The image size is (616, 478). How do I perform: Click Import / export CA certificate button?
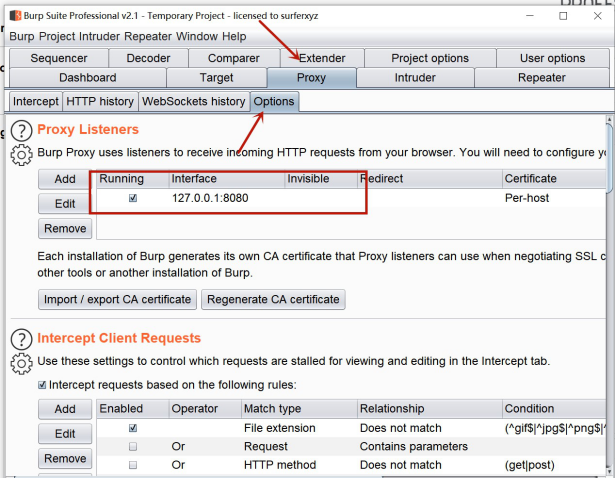[x=117, y=299]
